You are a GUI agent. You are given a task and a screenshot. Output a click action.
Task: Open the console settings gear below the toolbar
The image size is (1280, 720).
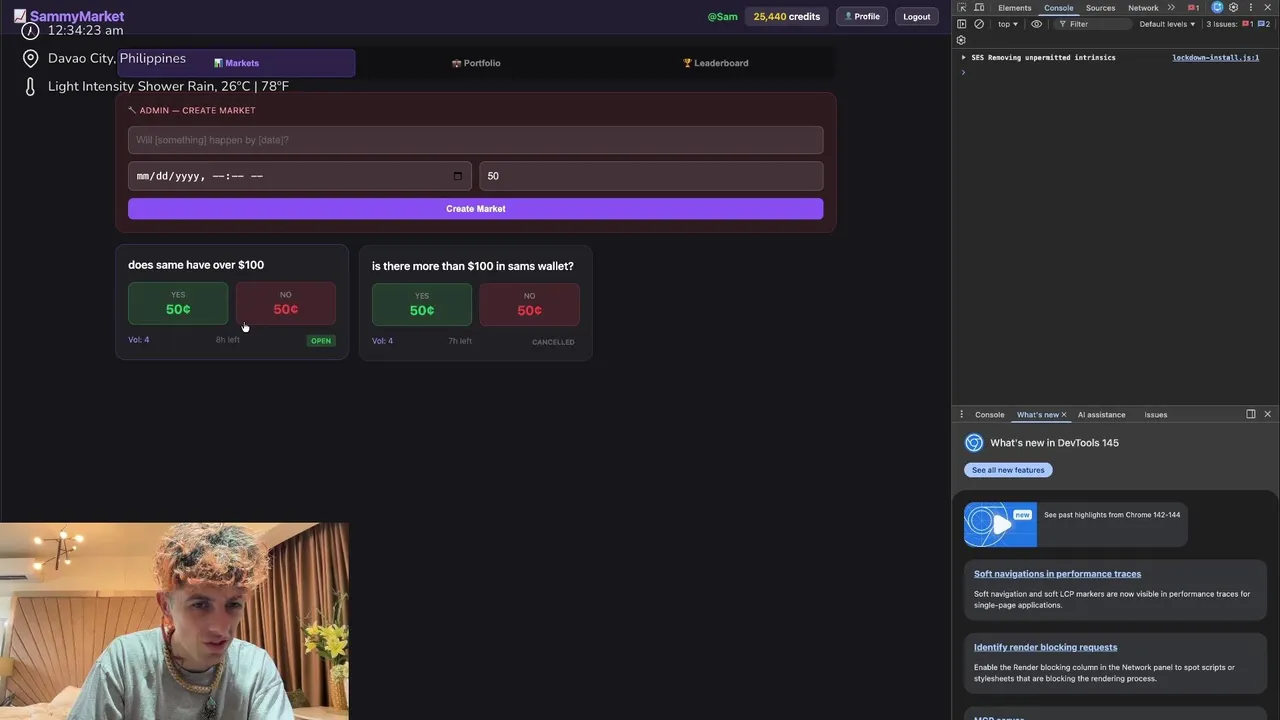coord(961,40)
